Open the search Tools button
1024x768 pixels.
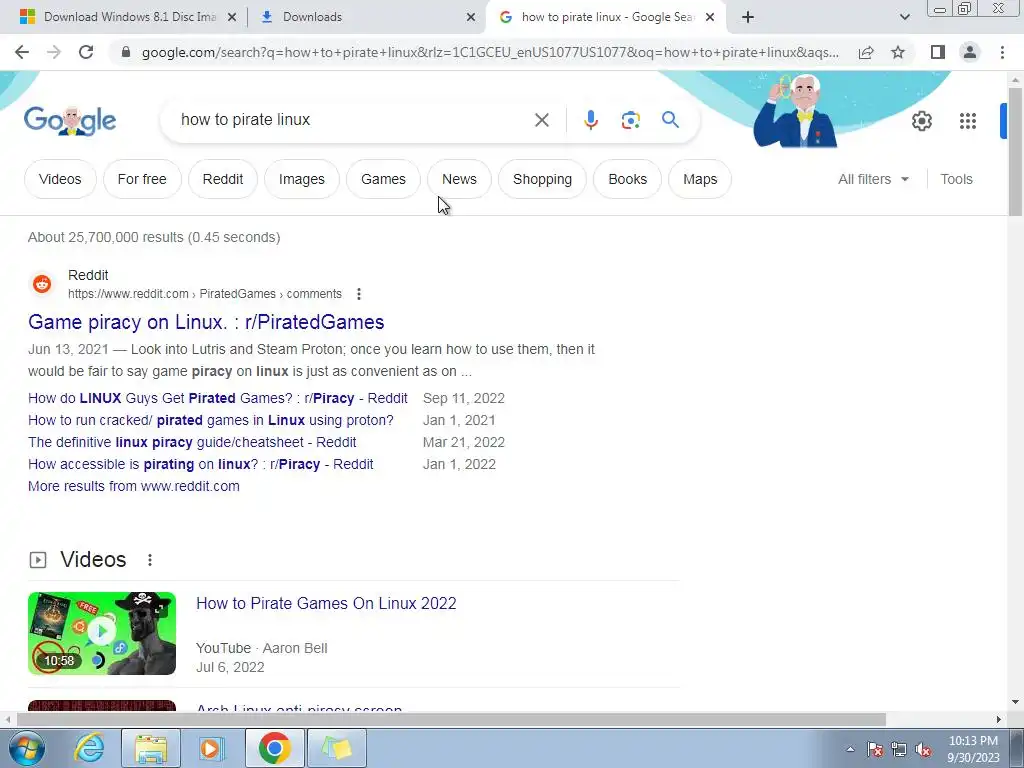[x=956, y=179]
